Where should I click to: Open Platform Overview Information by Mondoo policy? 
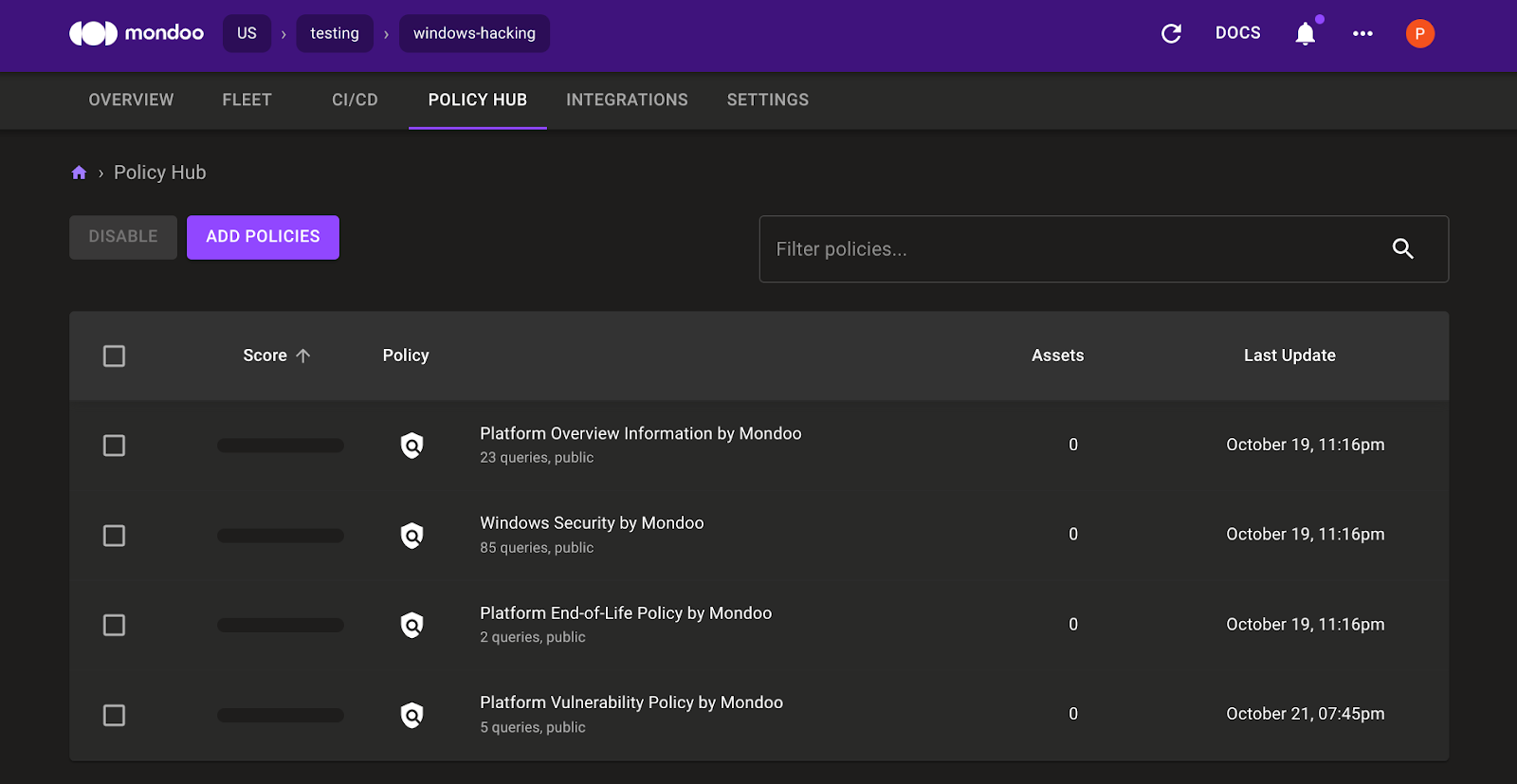tap(641, 433)
